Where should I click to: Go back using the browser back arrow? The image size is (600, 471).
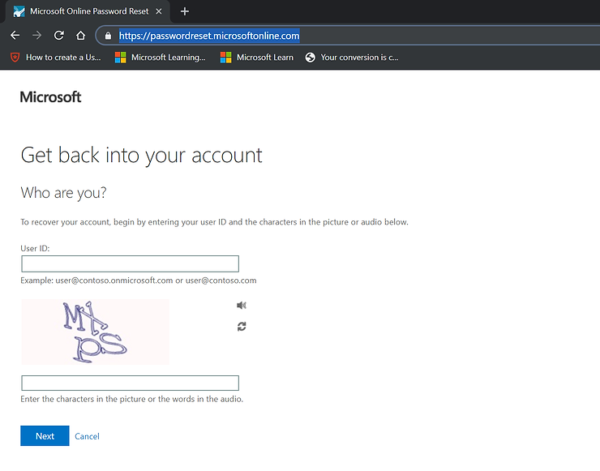point(15,35)
